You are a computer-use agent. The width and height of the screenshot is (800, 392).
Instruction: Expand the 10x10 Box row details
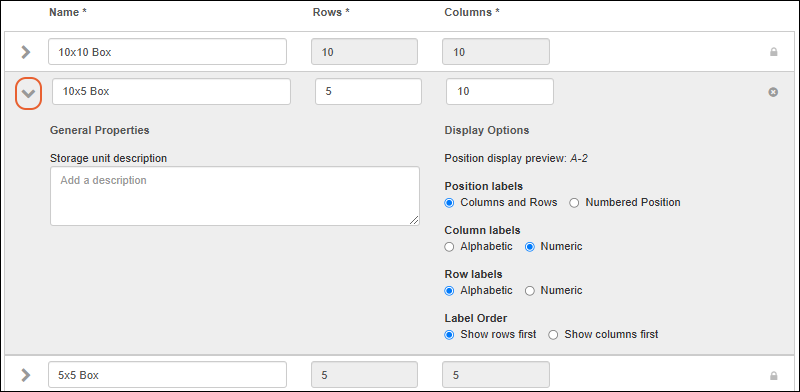click(26, 52)
